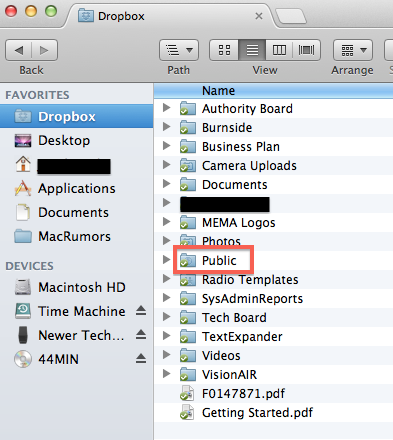This screenshot has width=393, height=440.
Task: Click the Getting Started.pdf file icon
Action: (187, 412)
